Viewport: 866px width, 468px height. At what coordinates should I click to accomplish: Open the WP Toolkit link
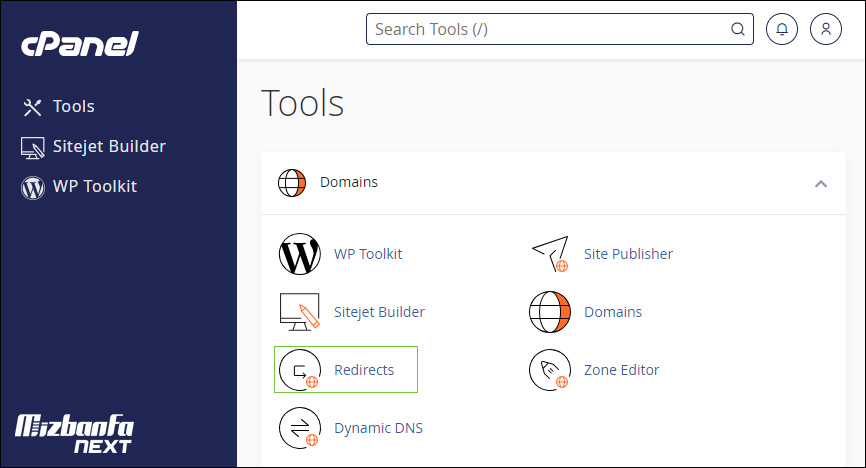click(368, 254)
